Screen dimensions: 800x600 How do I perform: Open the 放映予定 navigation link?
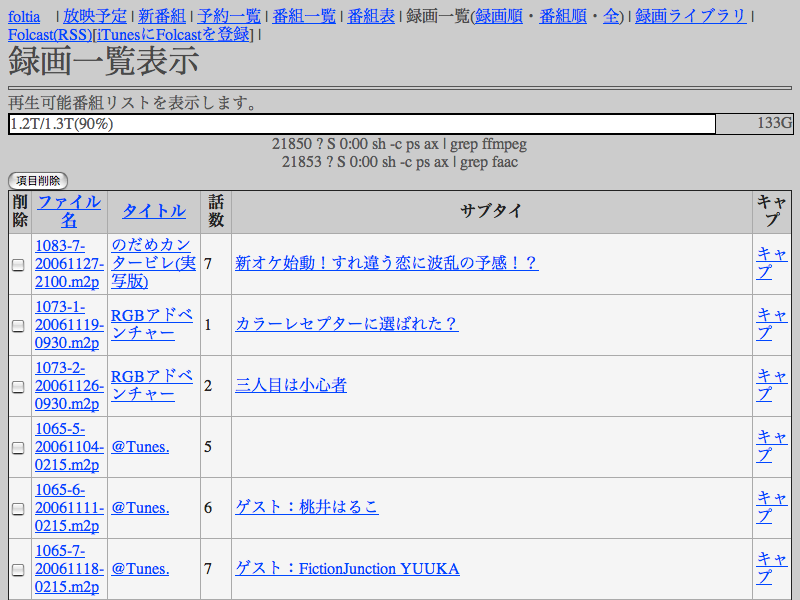[94, 16]
